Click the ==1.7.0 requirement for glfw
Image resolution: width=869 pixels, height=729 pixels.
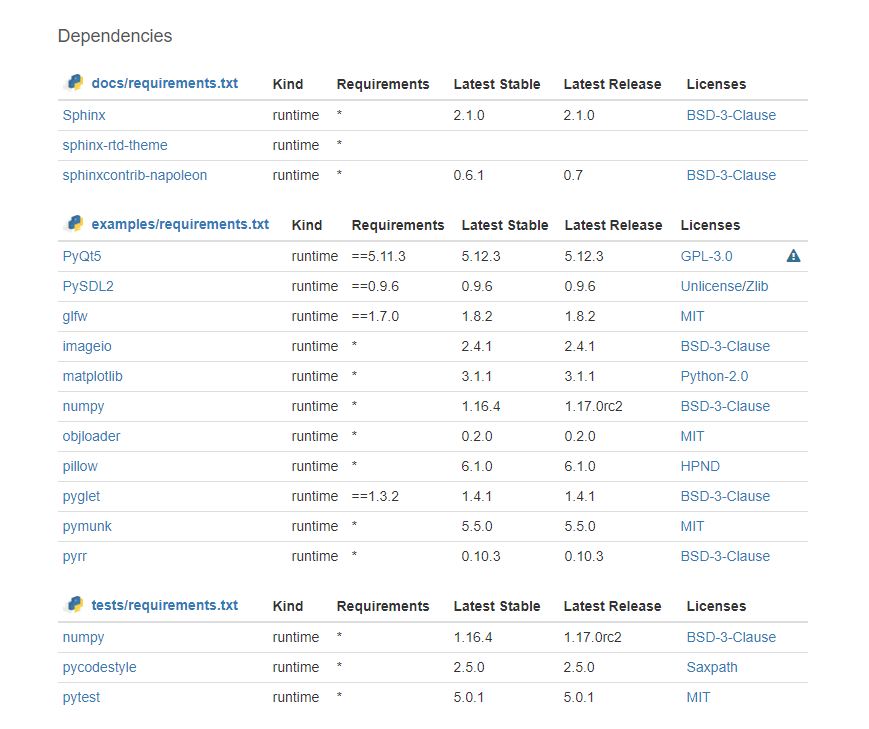point(375,316)
